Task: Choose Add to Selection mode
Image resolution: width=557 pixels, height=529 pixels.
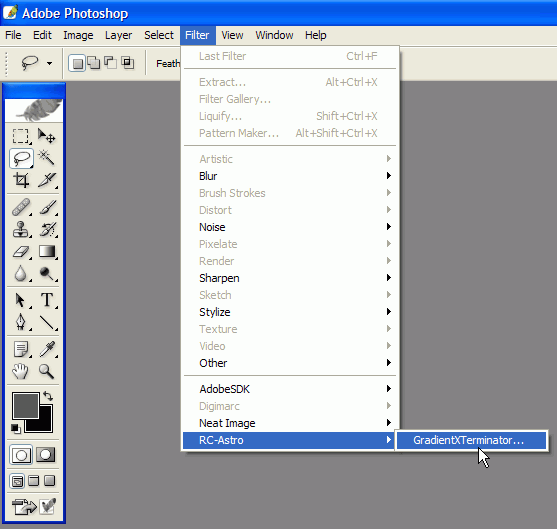Action: point(94,63)
